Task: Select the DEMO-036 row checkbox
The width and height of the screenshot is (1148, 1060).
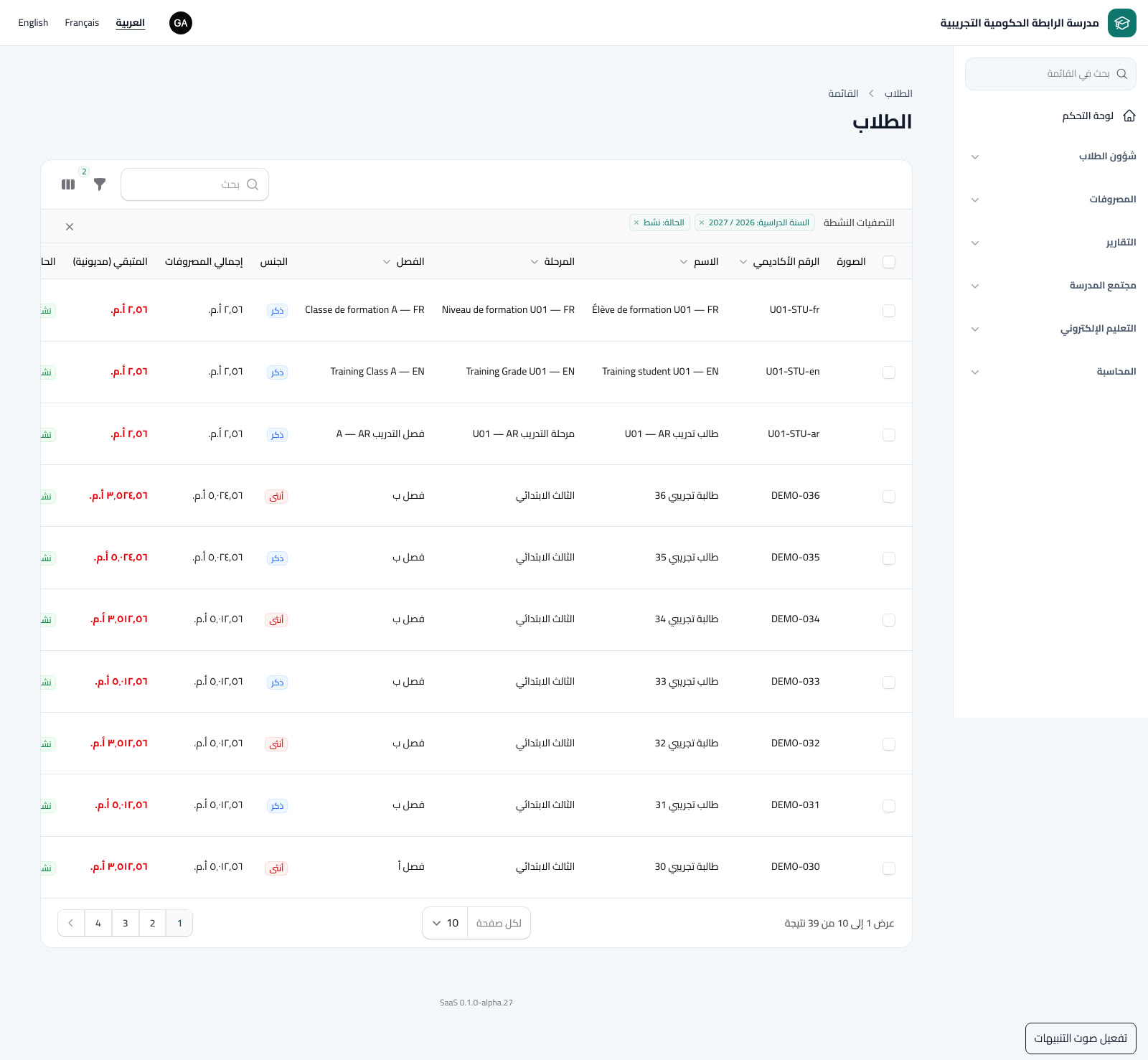Action: point(889,497)
